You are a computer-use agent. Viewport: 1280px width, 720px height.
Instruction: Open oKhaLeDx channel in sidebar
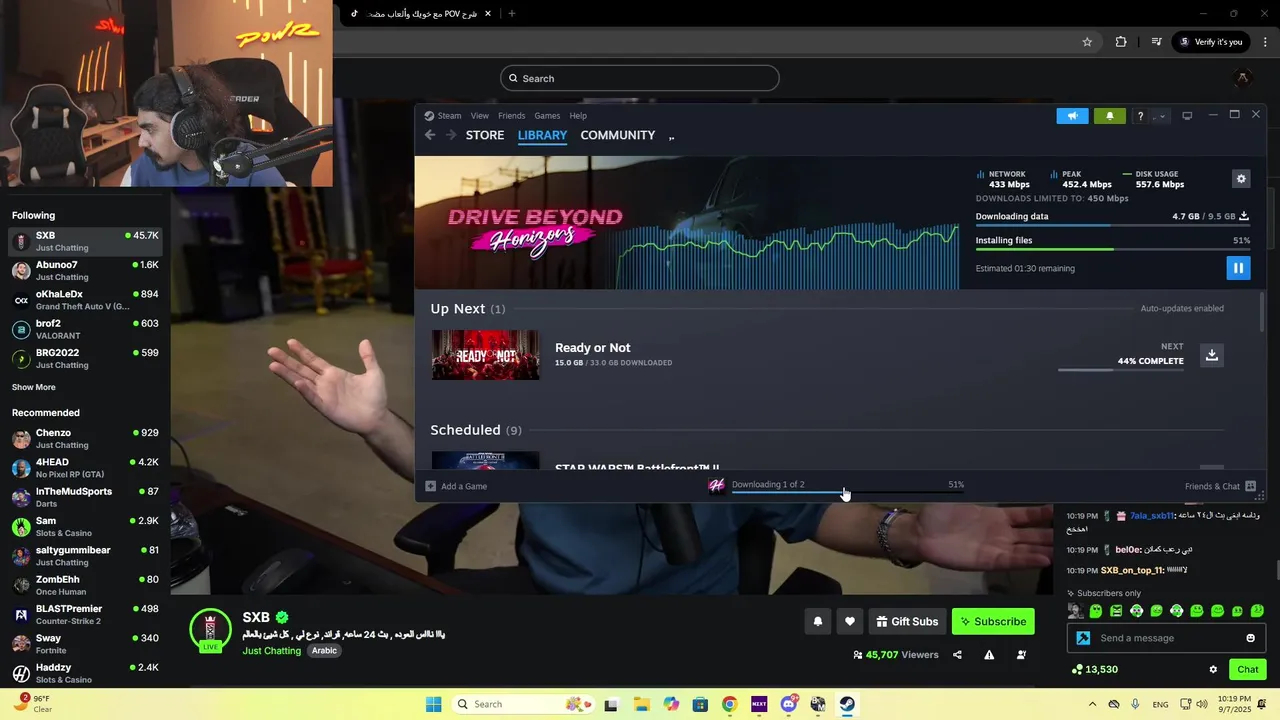85,300
